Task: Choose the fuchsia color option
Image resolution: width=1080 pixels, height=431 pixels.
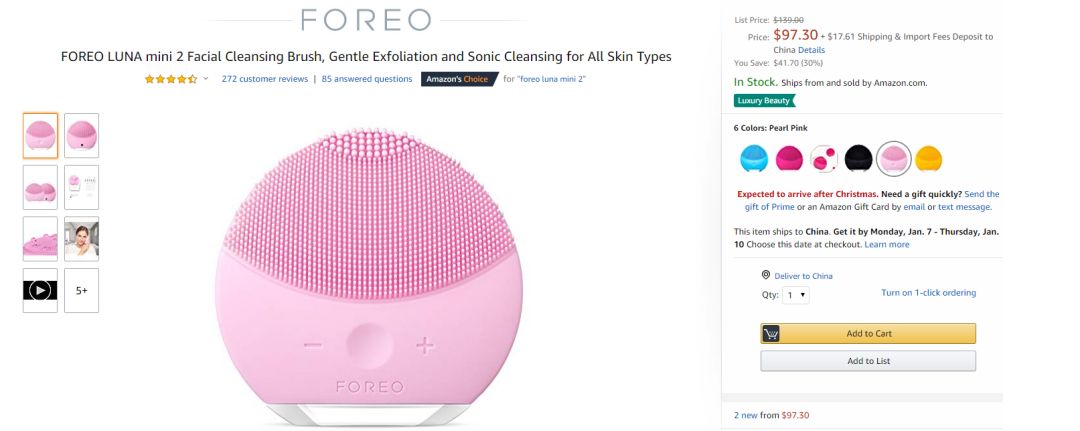Action: pyautogui.click(x=788, y=158)
